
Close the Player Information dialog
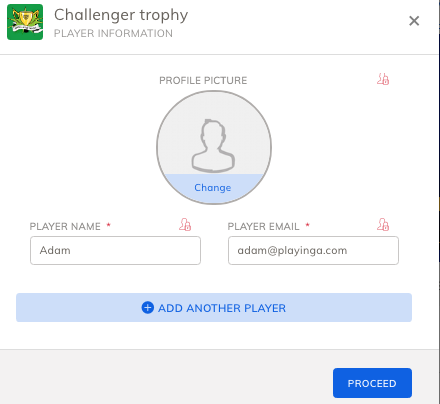pos(414,21)
